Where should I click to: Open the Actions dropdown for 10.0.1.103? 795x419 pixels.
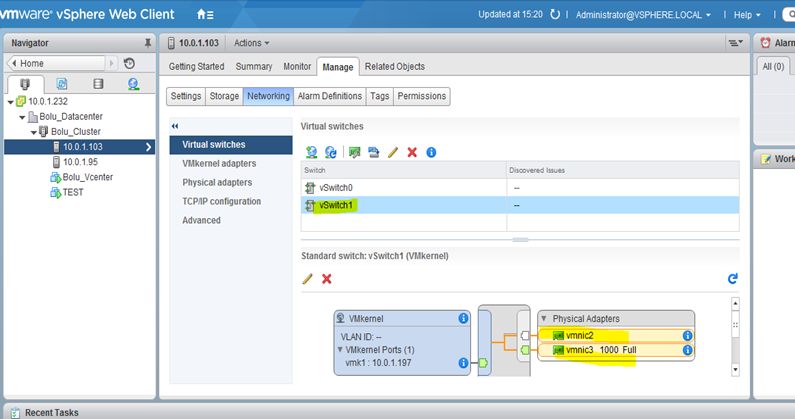point(251,43)
